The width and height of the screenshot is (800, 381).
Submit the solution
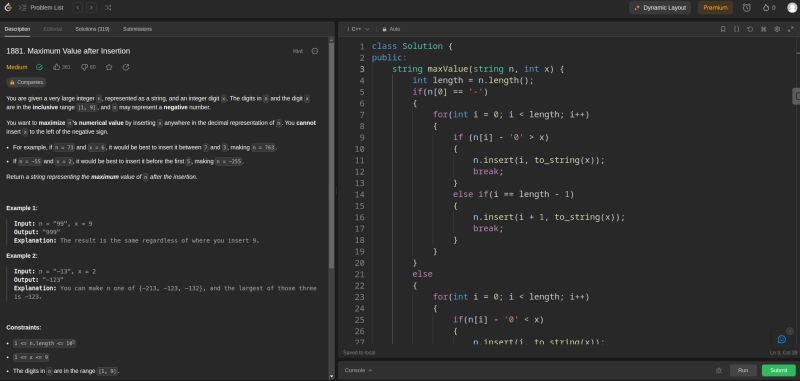click(779, 370)
